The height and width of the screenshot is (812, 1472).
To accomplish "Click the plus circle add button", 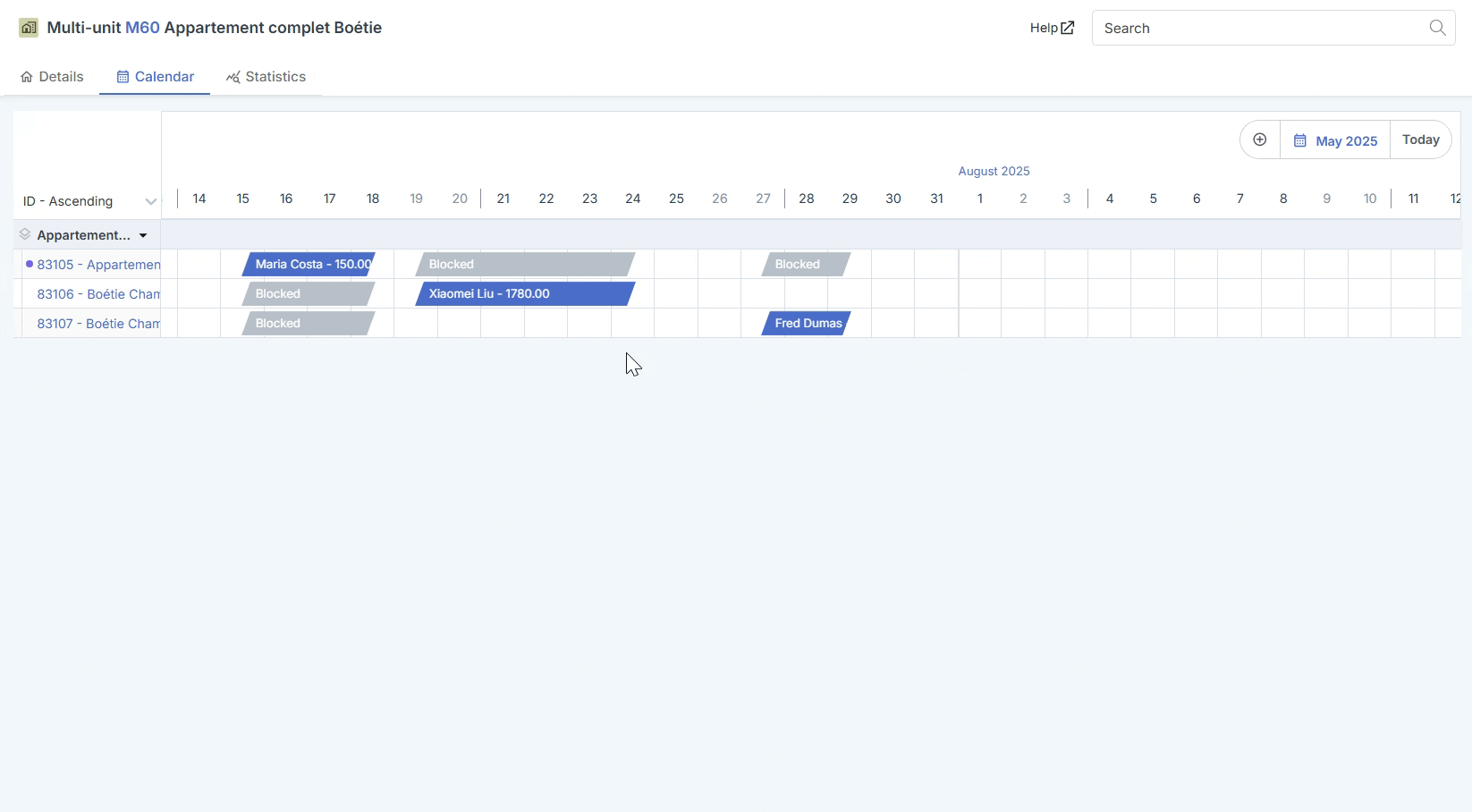I will [1260, 140].
